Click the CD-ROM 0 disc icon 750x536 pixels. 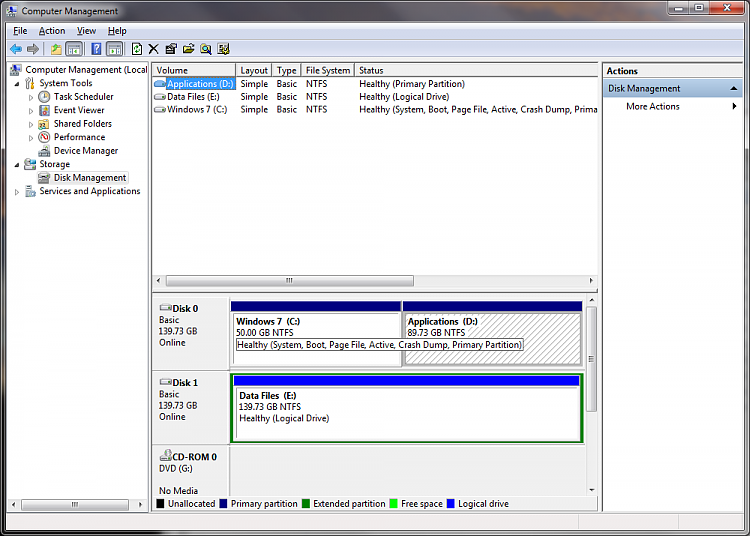tap(165, 455)
